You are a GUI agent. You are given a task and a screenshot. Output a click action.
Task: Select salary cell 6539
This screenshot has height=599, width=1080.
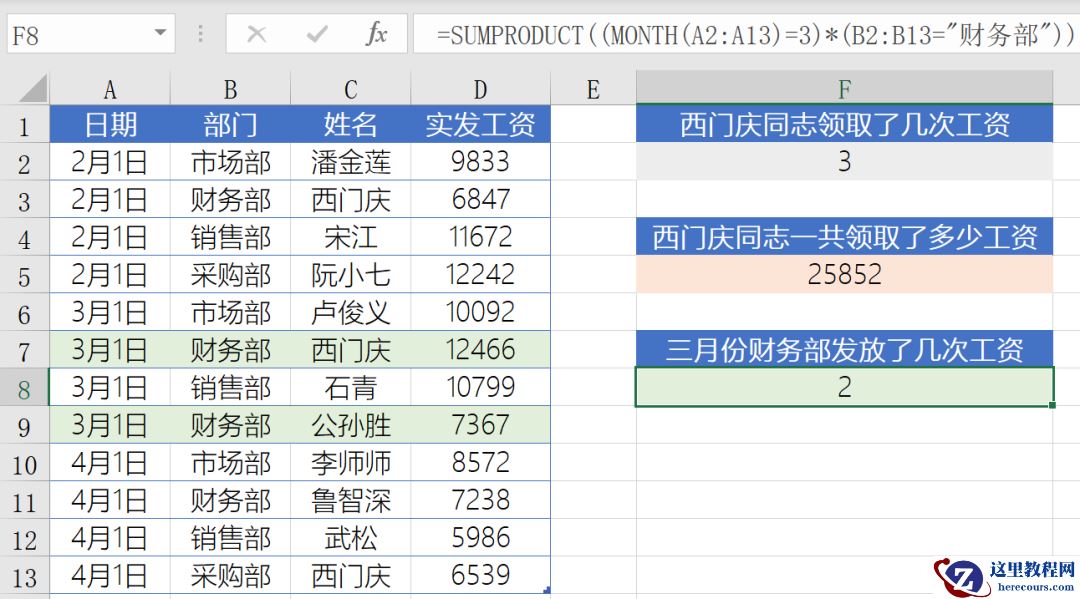[480, 575]
